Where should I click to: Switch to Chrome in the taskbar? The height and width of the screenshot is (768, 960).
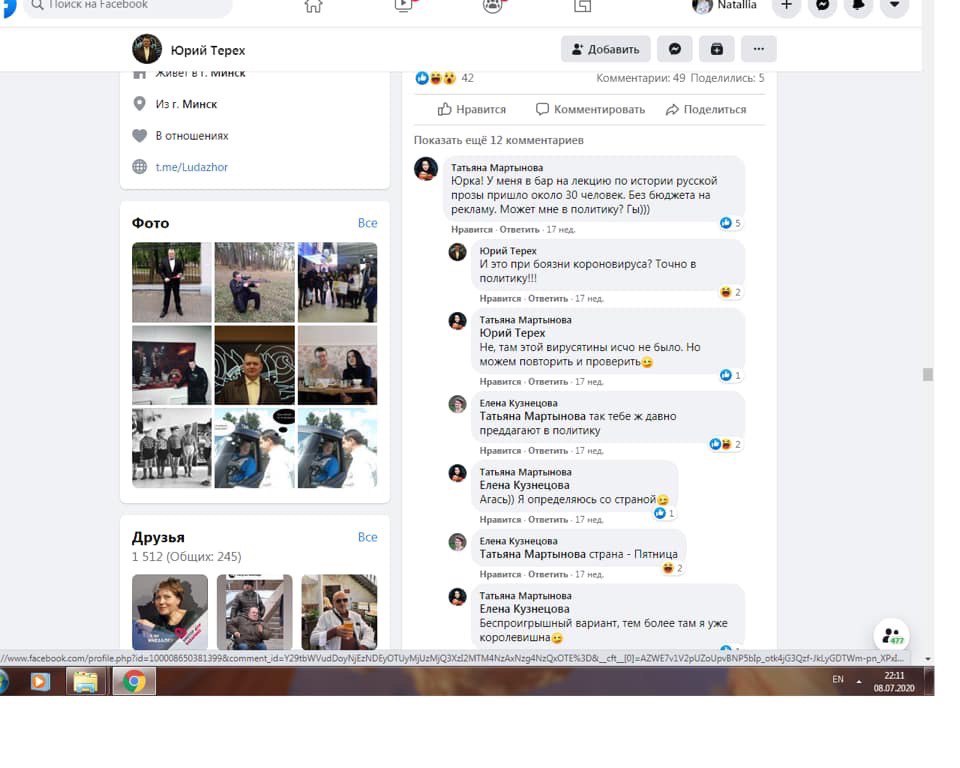(x=134, y=681)
